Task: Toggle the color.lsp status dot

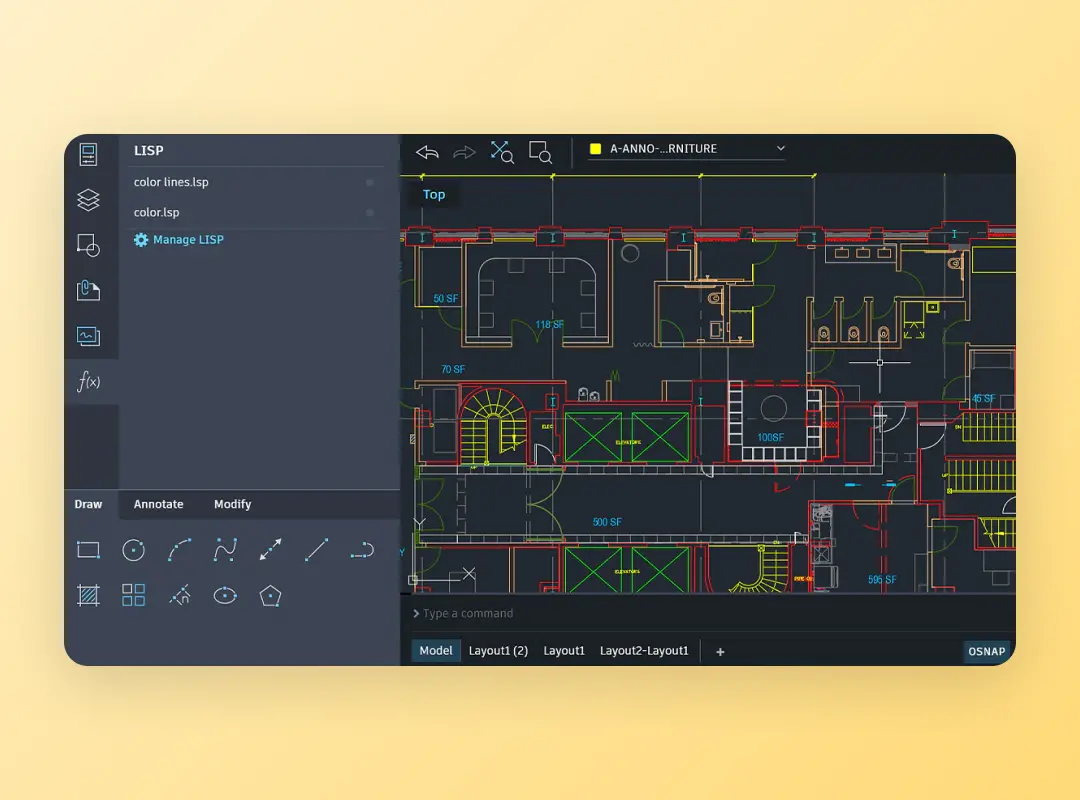Action: (370, 213)
